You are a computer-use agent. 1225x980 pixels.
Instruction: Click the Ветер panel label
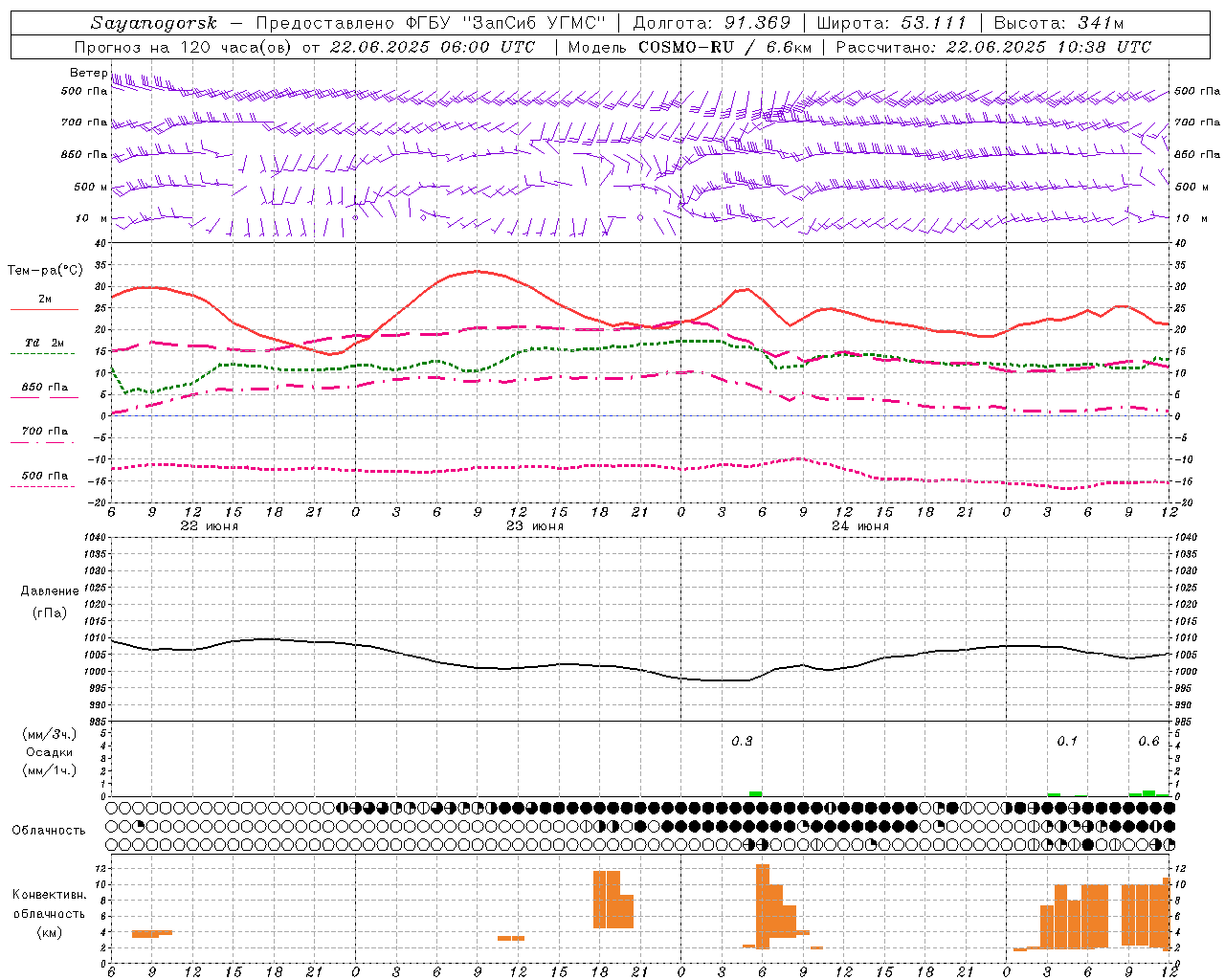pos(88,73)
